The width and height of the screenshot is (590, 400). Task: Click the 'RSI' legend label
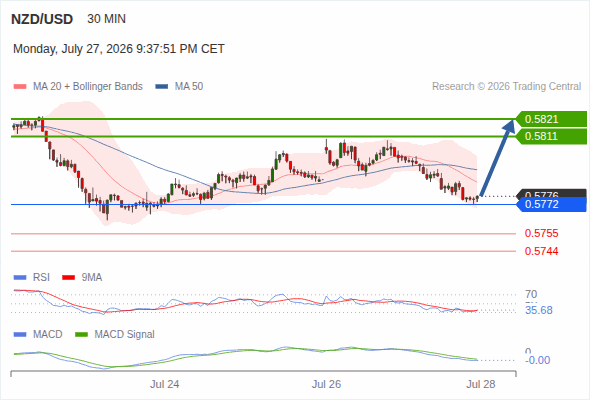tap(41, 278)
